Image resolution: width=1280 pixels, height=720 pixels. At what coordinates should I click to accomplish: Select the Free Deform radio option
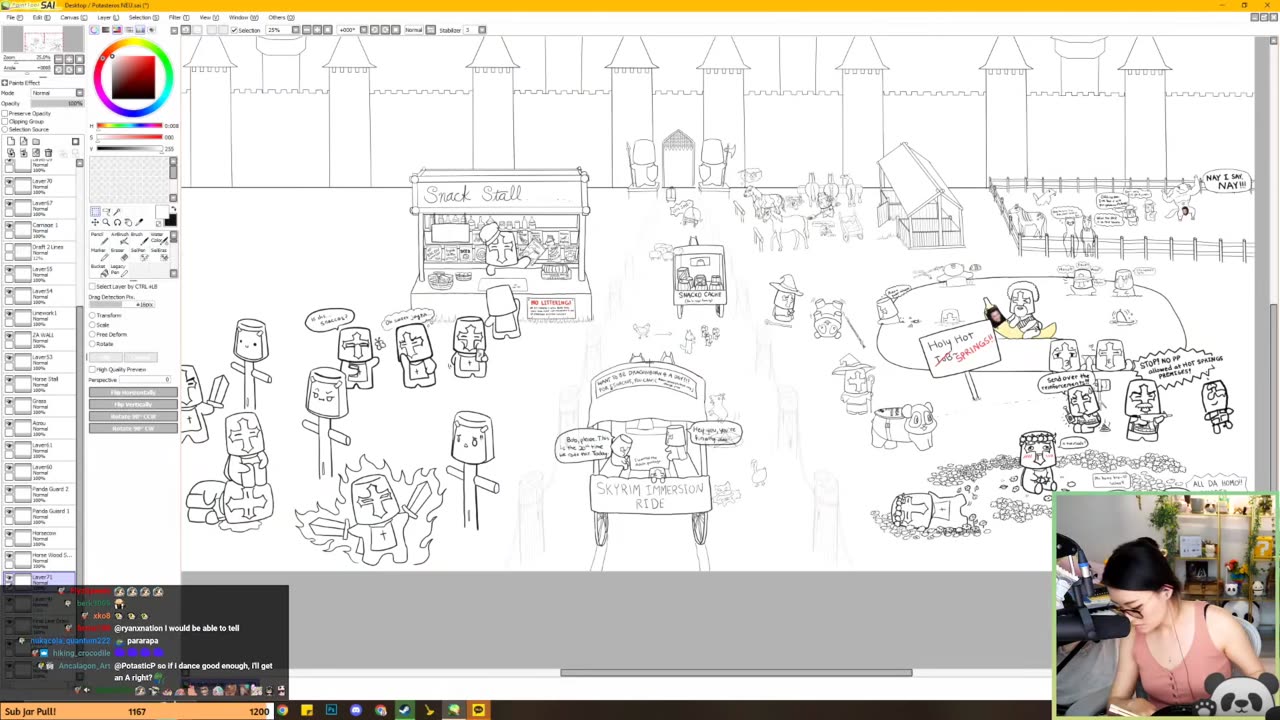tap(93, 335)
